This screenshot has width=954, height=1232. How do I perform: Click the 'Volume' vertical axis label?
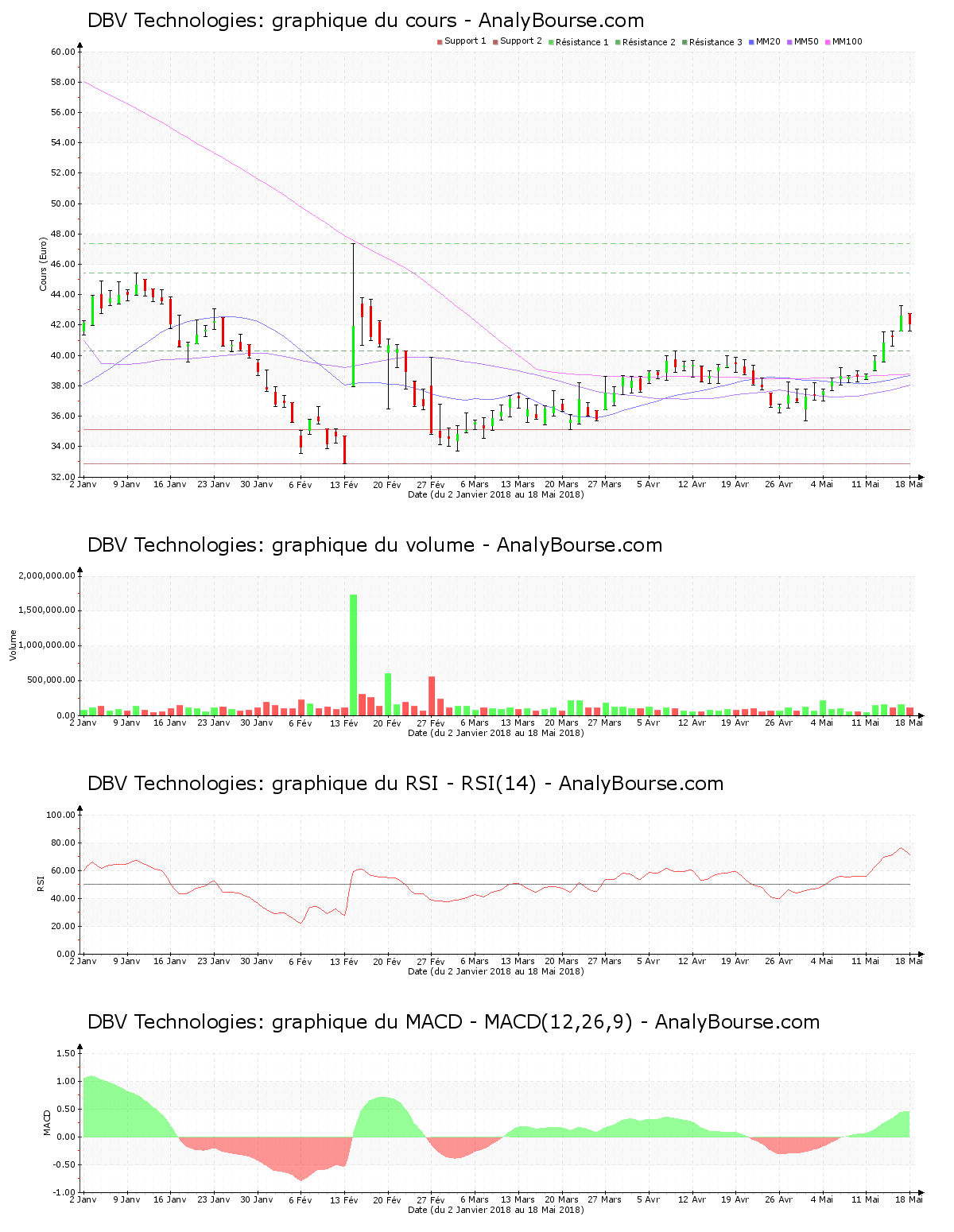click(x=13, y=645)
